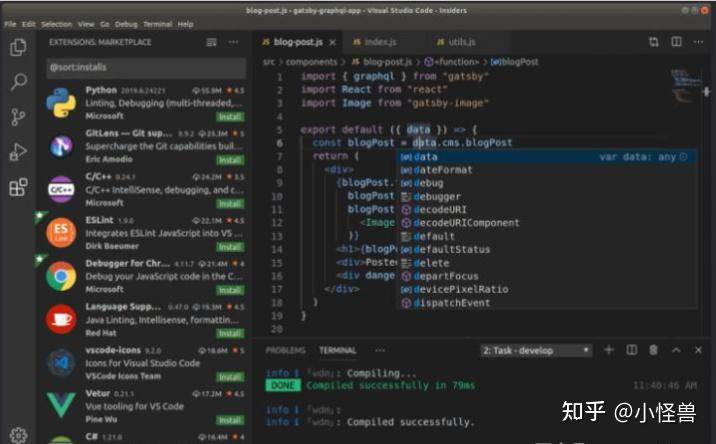Install the C/C++ extension
The width and height of the screenshot is (716, 444).
coord(230,203)
